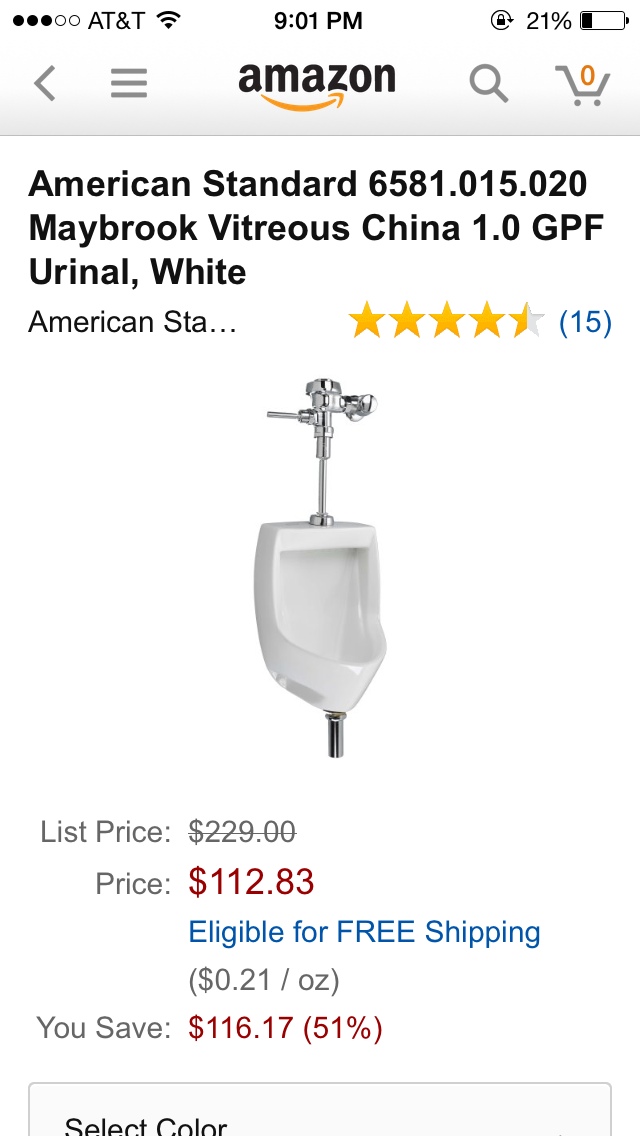Open the hamburger menu
Image resolution: width=640 pixels, height=1136 pixels.
tap(129, 83)
